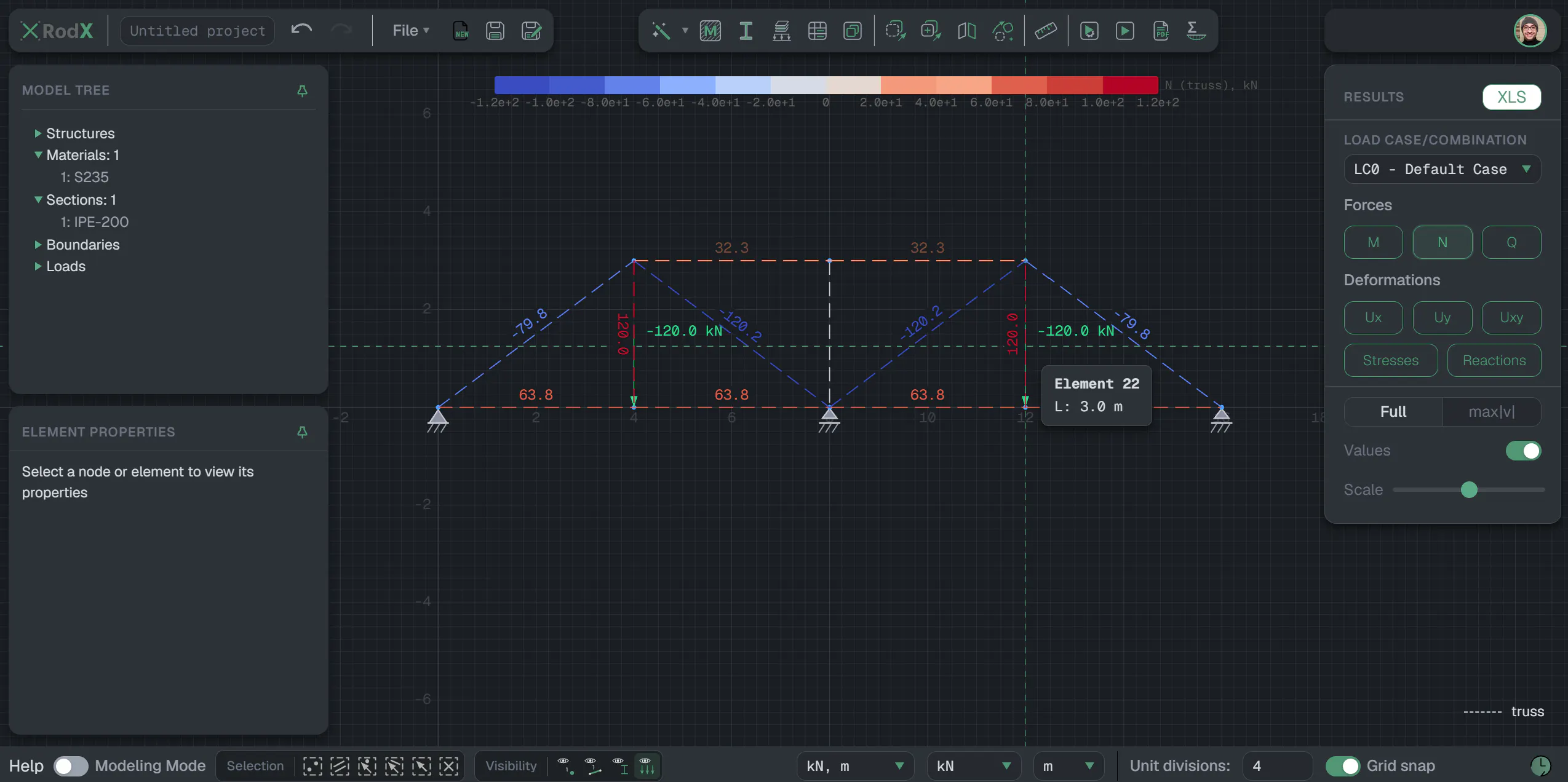Collapse the Materials tree node
1568x782 pixels.
point(38,155)
